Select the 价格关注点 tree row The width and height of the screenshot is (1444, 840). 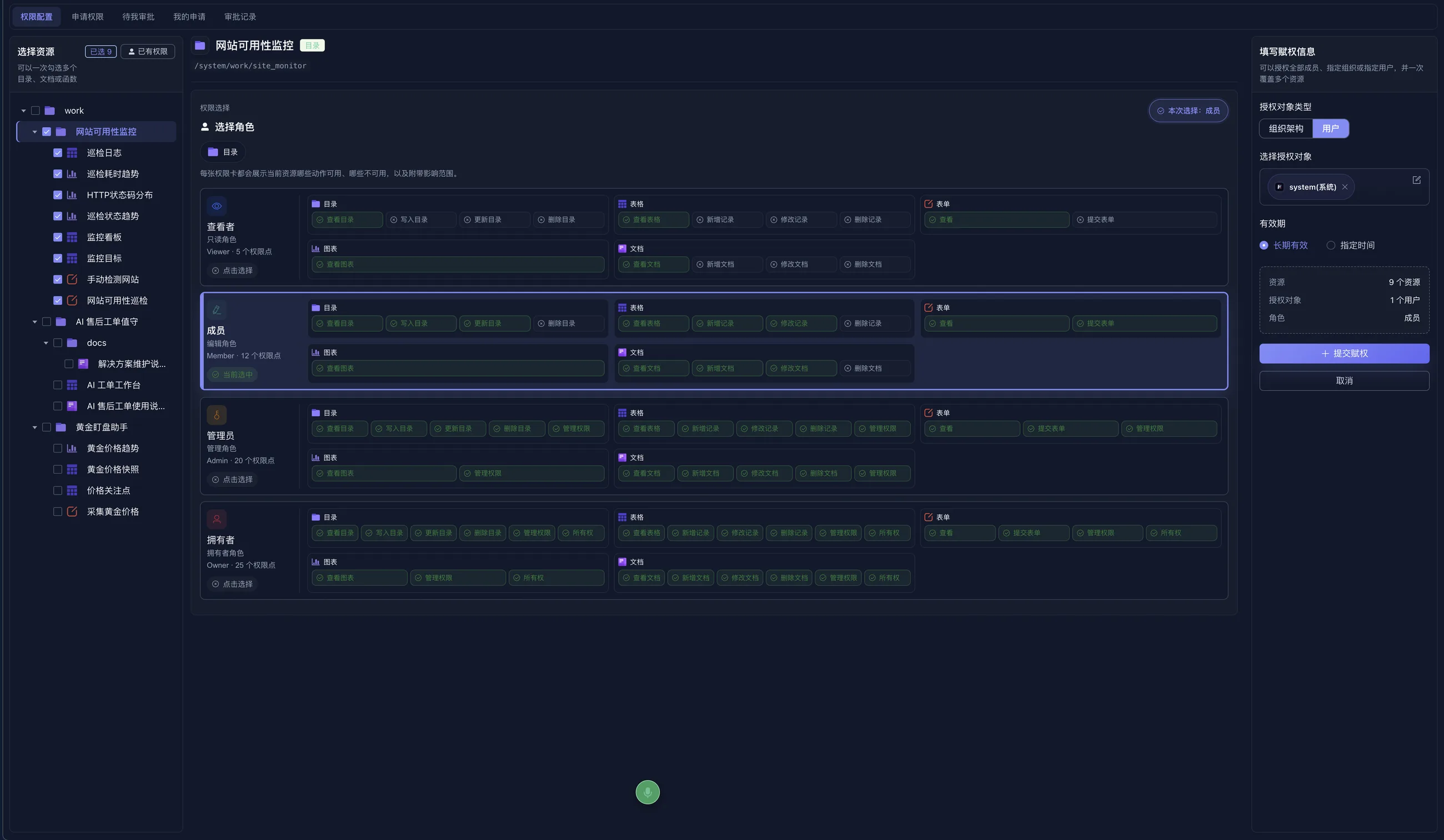(x=96, y=490)
